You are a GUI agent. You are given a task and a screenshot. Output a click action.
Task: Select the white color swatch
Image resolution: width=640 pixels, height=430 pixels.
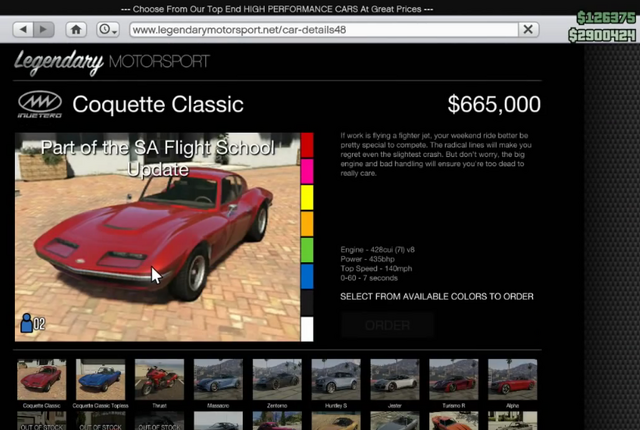[x=307, y=329]
